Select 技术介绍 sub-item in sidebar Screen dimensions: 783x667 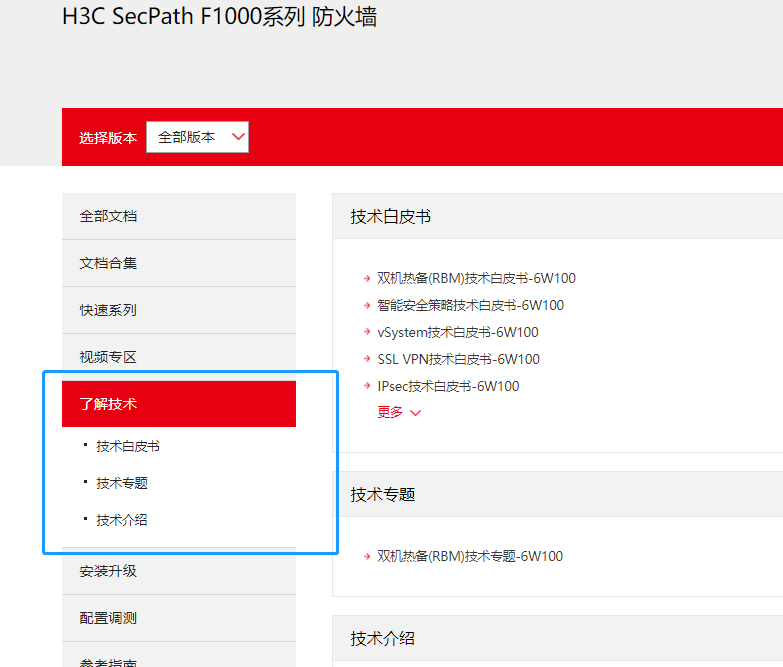tap(122, 520)
